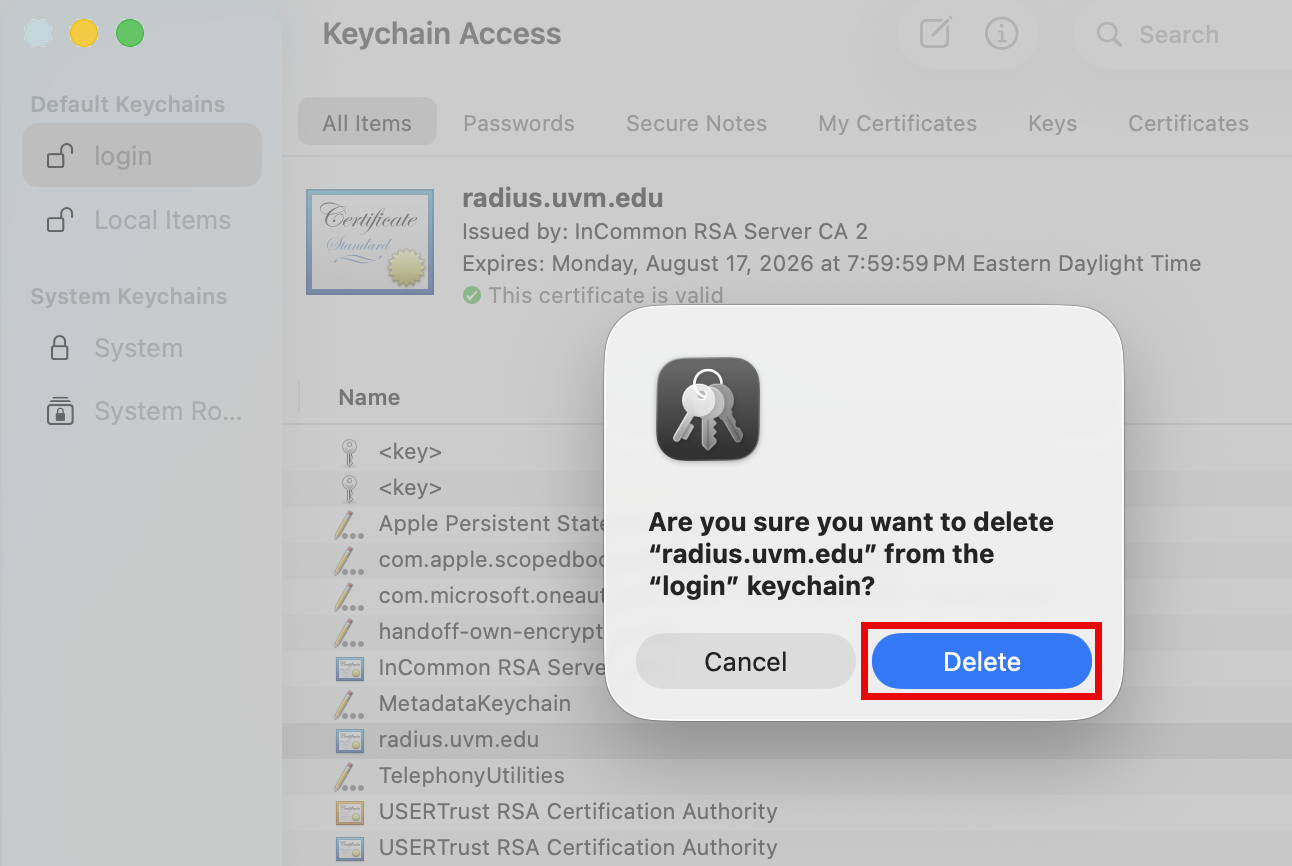1292x866 pixels.
Task: Click the certificate icon beside radius.uvm.edu row
Action: (349, 739)
